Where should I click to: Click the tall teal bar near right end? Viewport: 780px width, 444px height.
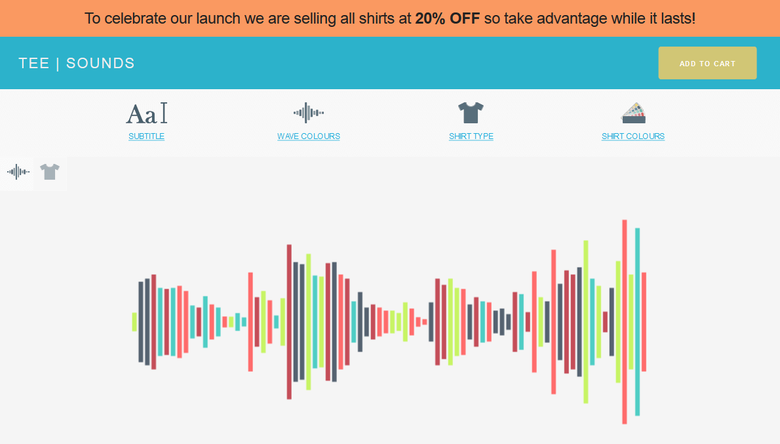coord(637,322)
